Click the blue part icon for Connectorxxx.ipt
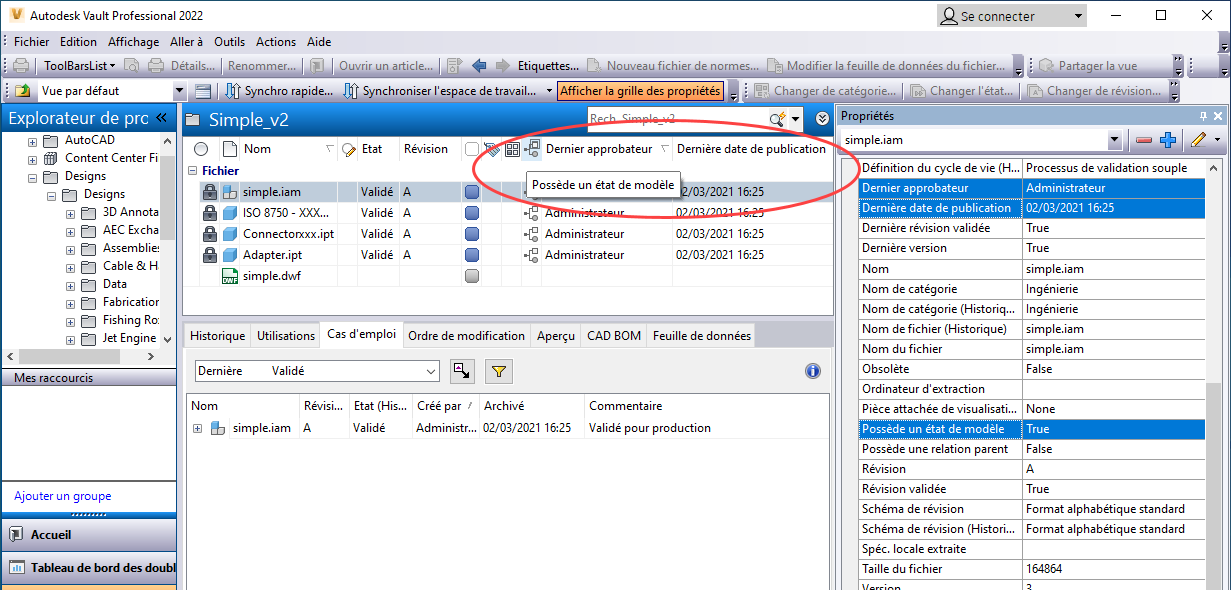This screenshot has height=590, width=1231. coord(230,233)
